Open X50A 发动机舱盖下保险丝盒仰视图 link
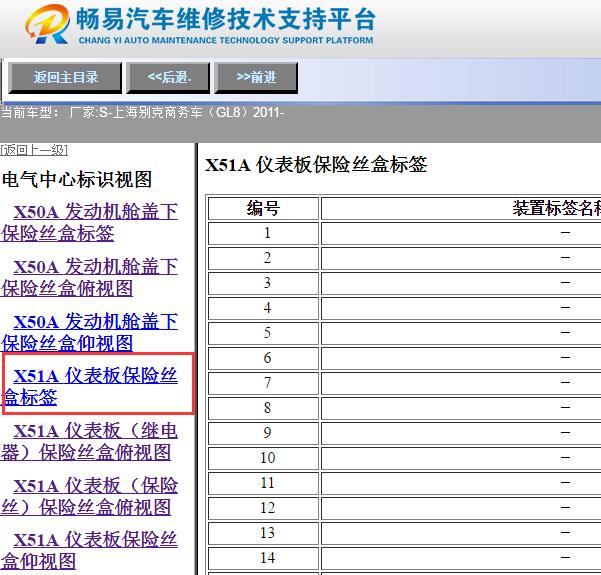Viewport: 601px width, 575px height. (x=89, y=332)
